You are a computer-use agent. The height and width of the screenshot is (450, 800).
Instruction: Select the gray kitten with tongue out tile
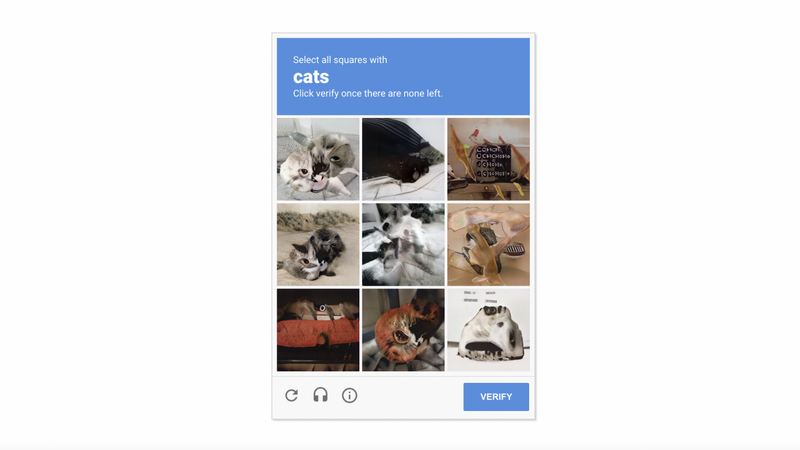pyautogui.click(x=318, y=159)
